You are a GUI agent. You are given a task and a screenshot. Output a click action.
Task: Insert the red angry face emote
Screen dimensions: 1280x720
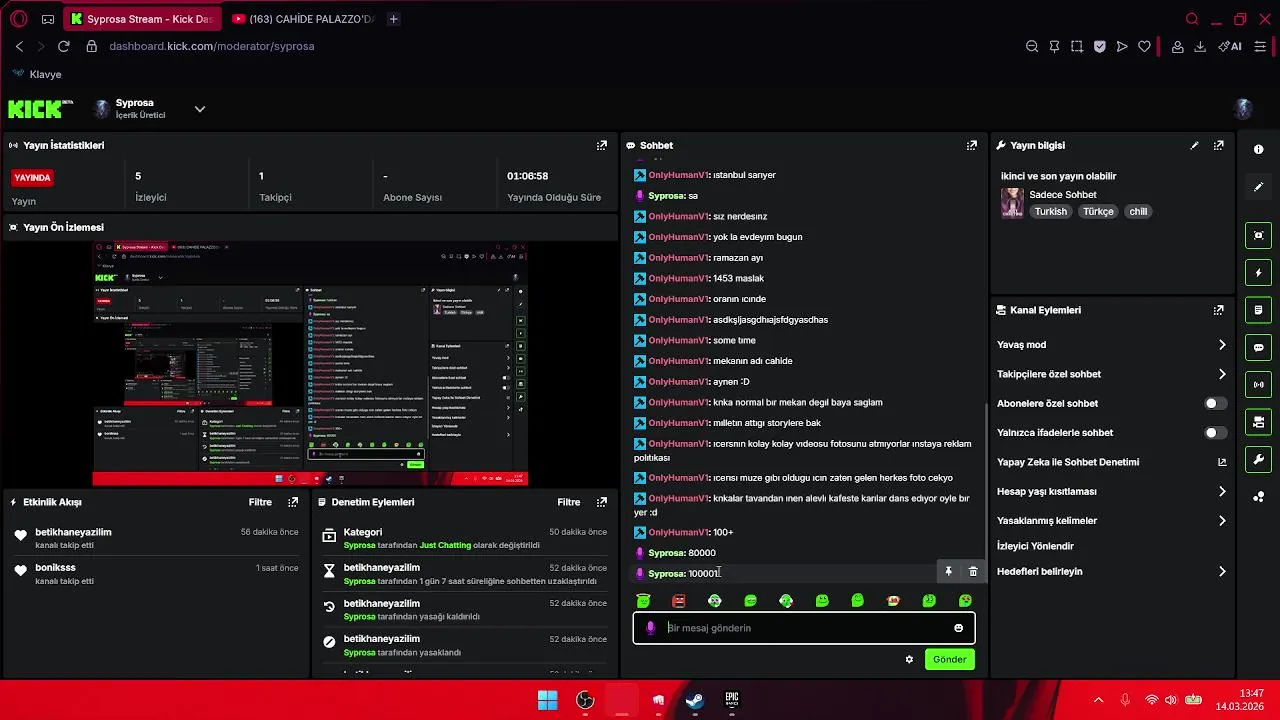(679, 601)
